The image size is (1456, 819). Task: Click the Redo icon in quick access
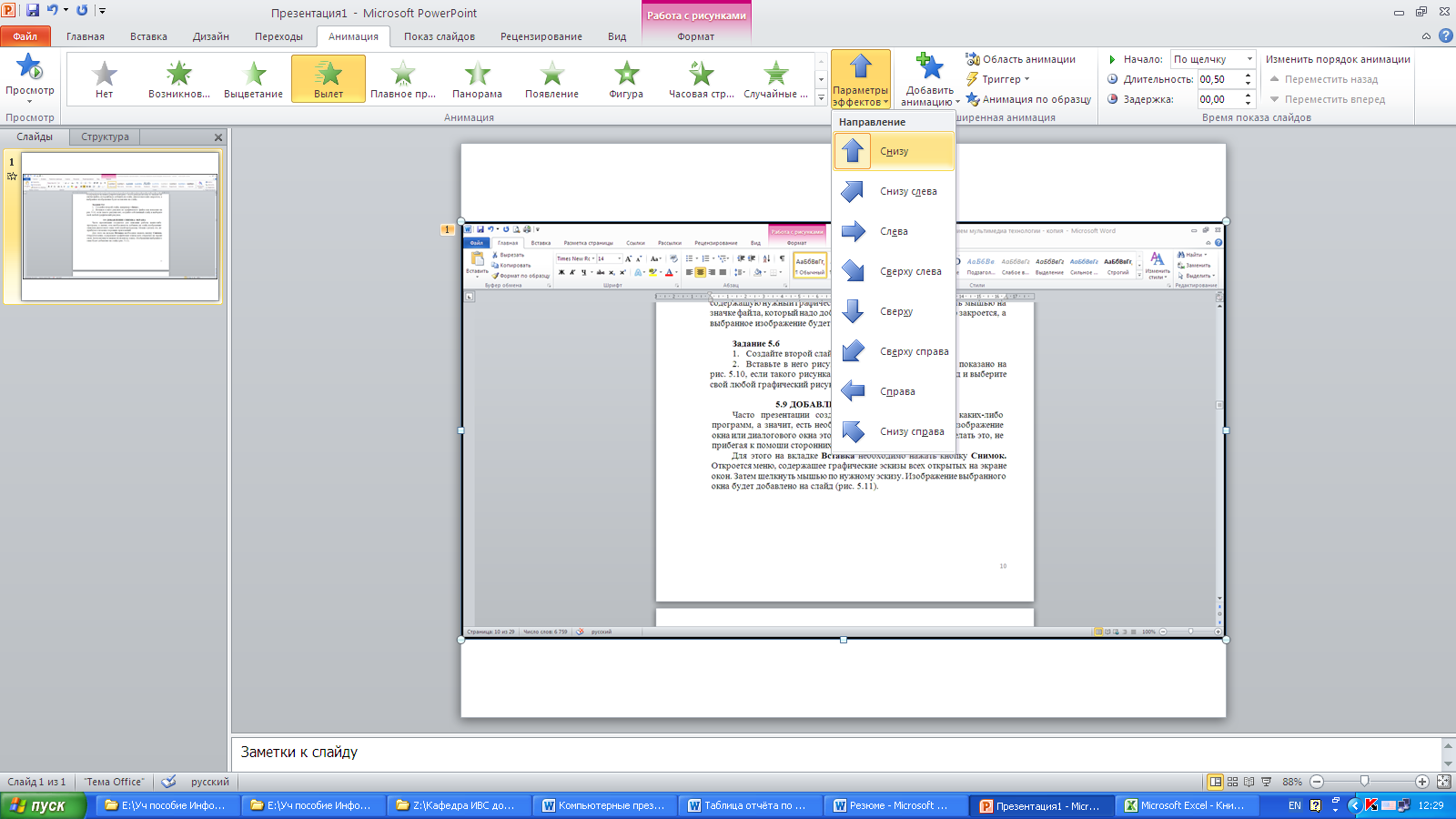coord(82,11)
